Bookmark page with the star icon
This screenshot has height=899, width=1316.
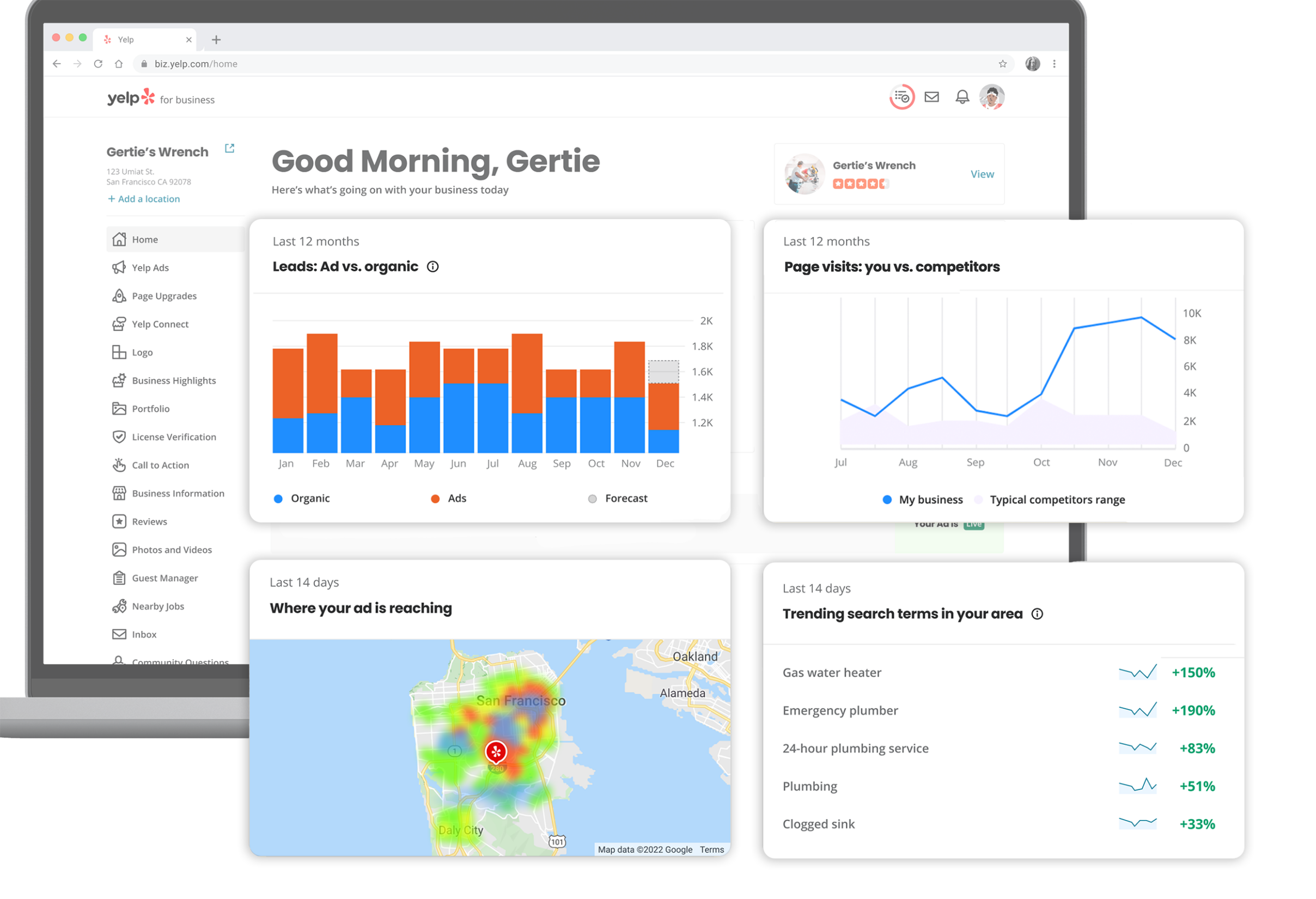[1002, 64]
